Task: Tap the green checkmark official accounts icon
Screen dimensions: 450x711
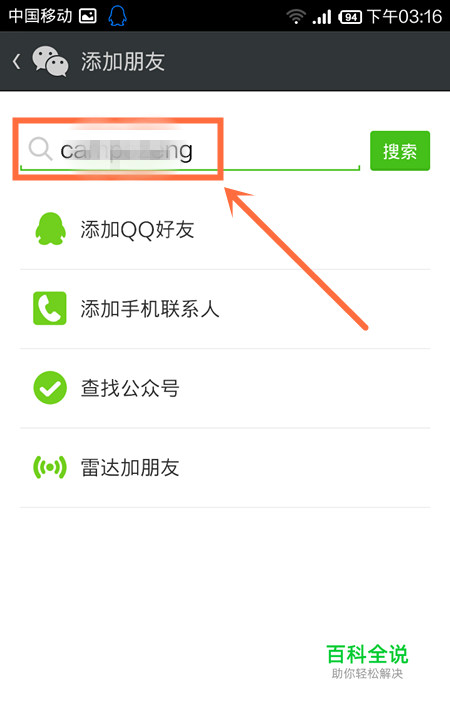Action: click(50, 388)
